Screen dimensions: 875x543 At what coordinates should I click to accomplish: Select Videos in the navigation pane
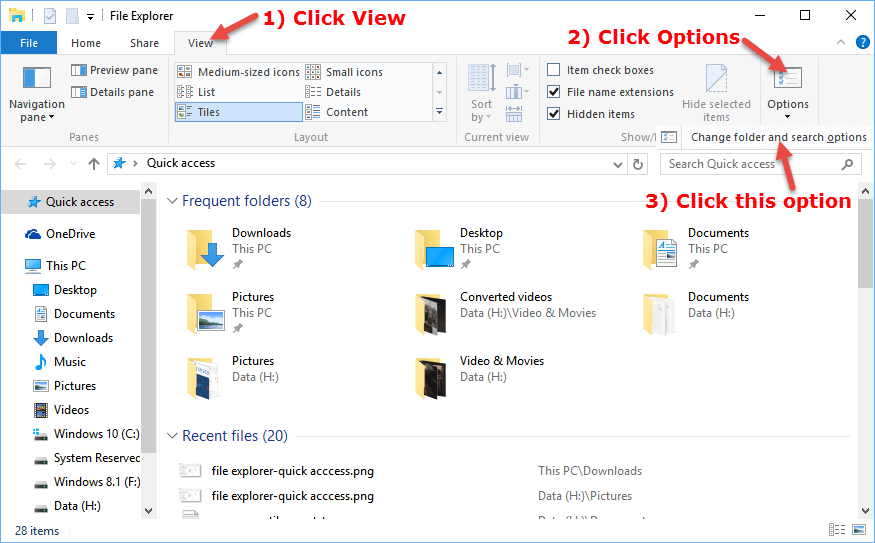61,410
